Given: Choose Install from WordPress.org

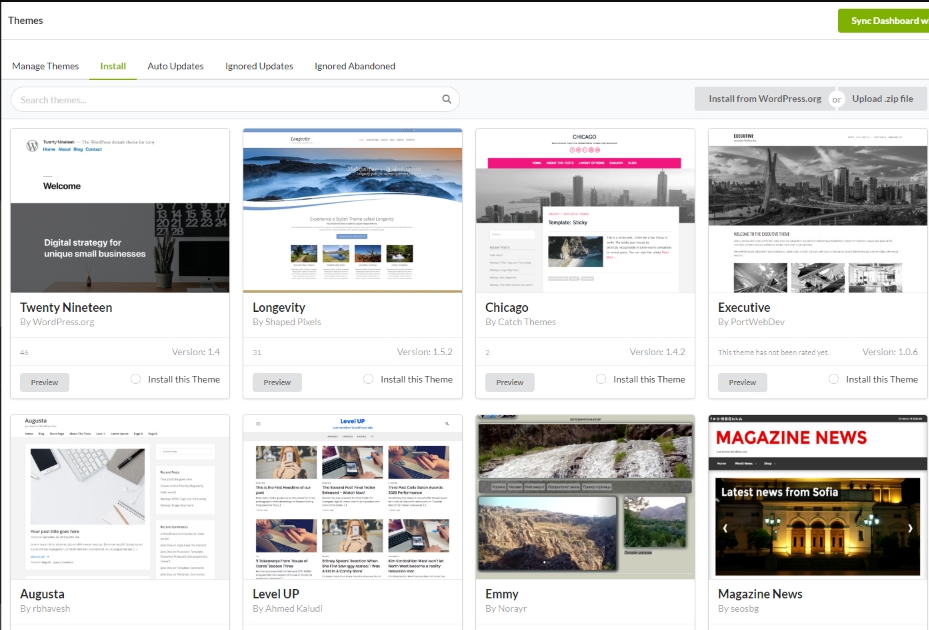Looking at the screenshot, I should tap(764, 99).
